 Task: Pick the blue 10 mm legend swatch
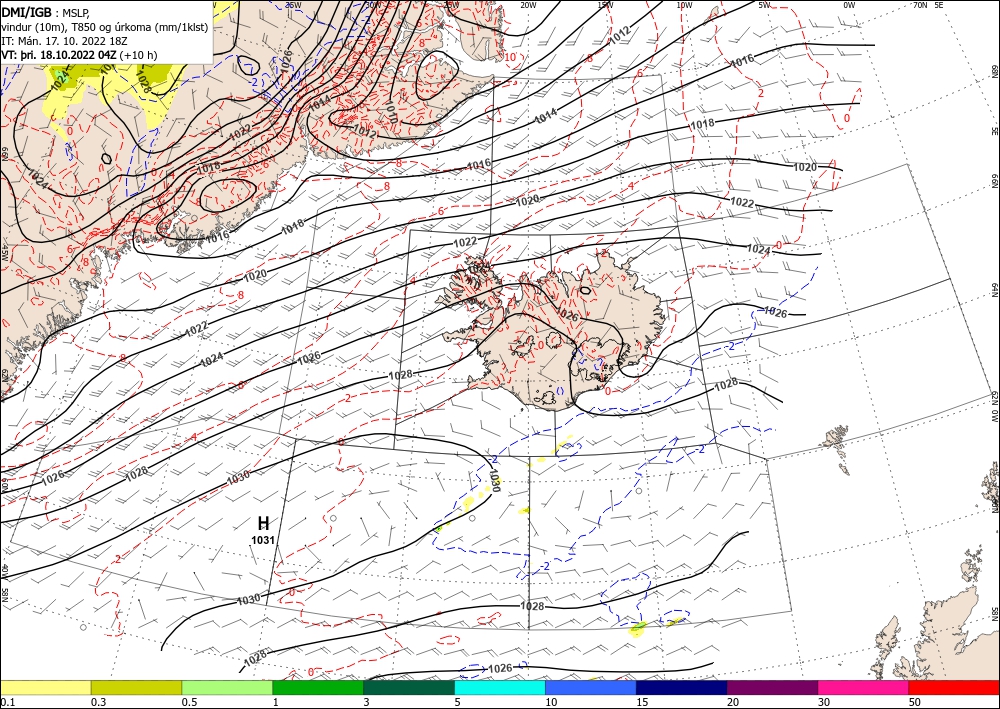591,687
